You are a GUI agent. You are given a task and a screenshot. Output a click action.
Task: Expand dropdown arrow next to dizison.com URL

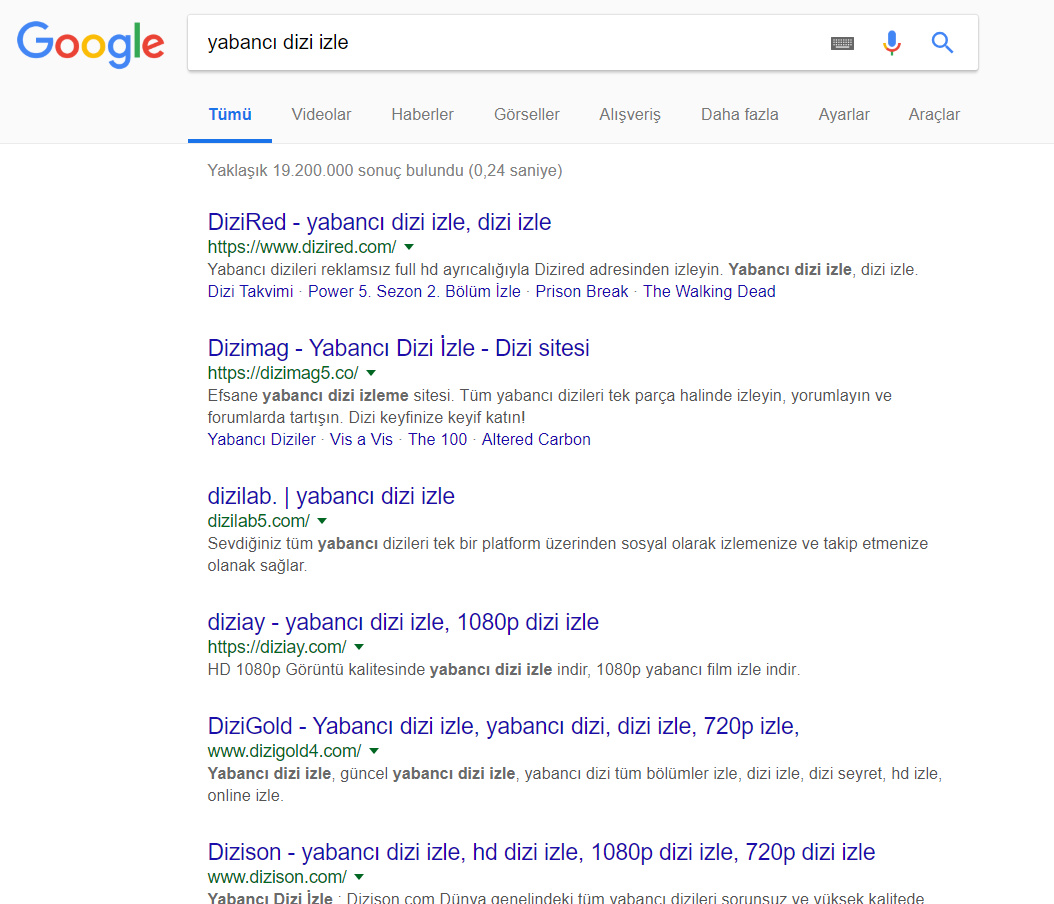(x=359, y=876)
